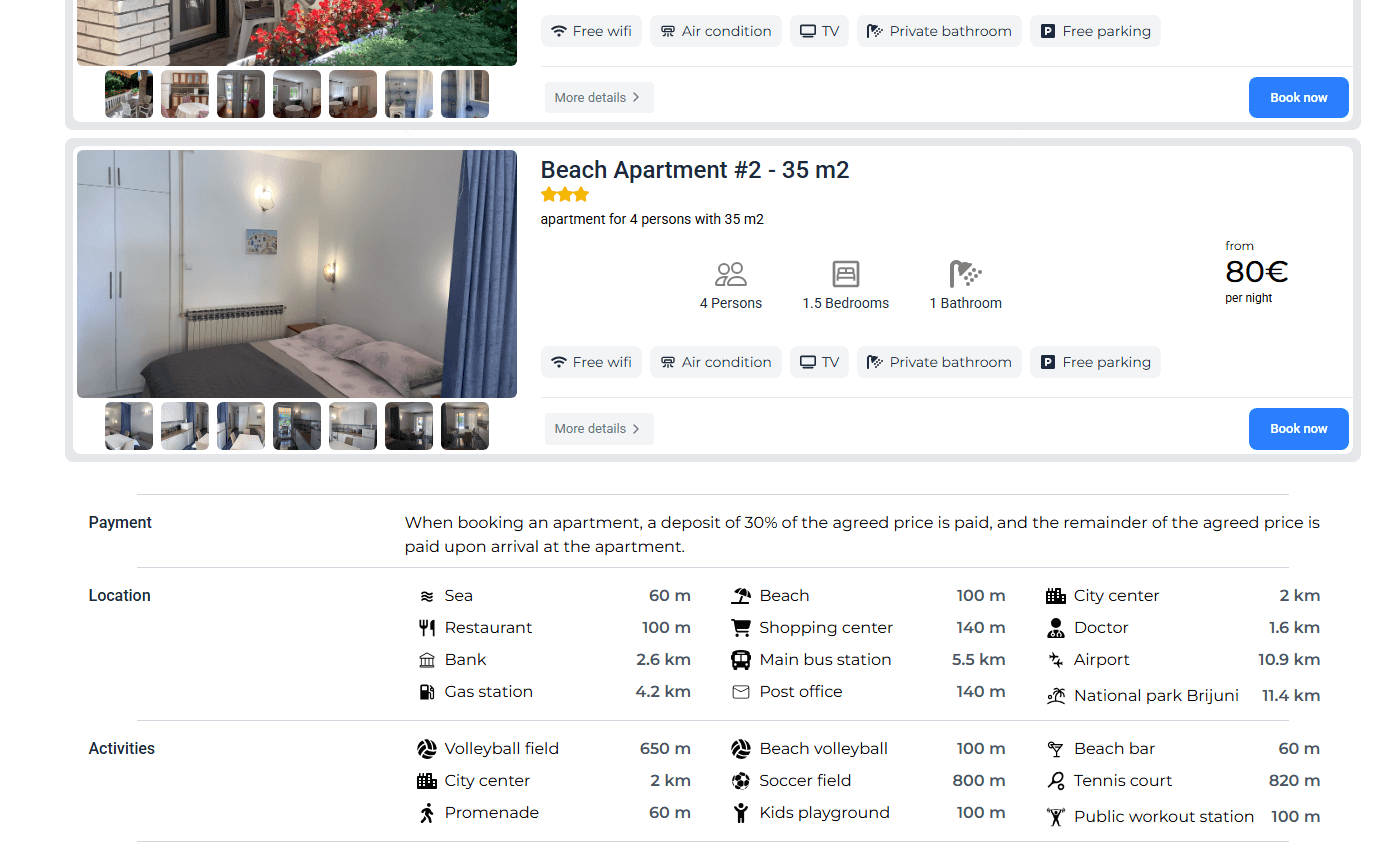1397x859 pixels.
Task: Click the Shopping center cart icon
Action: 740,628
